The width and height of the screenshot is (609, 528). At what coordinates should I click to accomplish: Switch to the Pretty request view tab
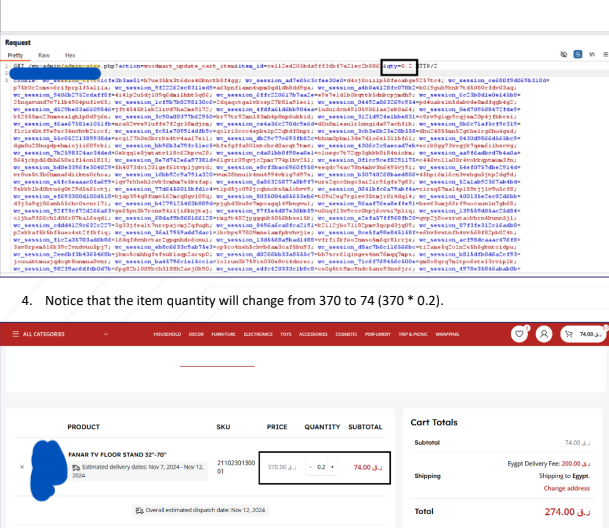15,55
